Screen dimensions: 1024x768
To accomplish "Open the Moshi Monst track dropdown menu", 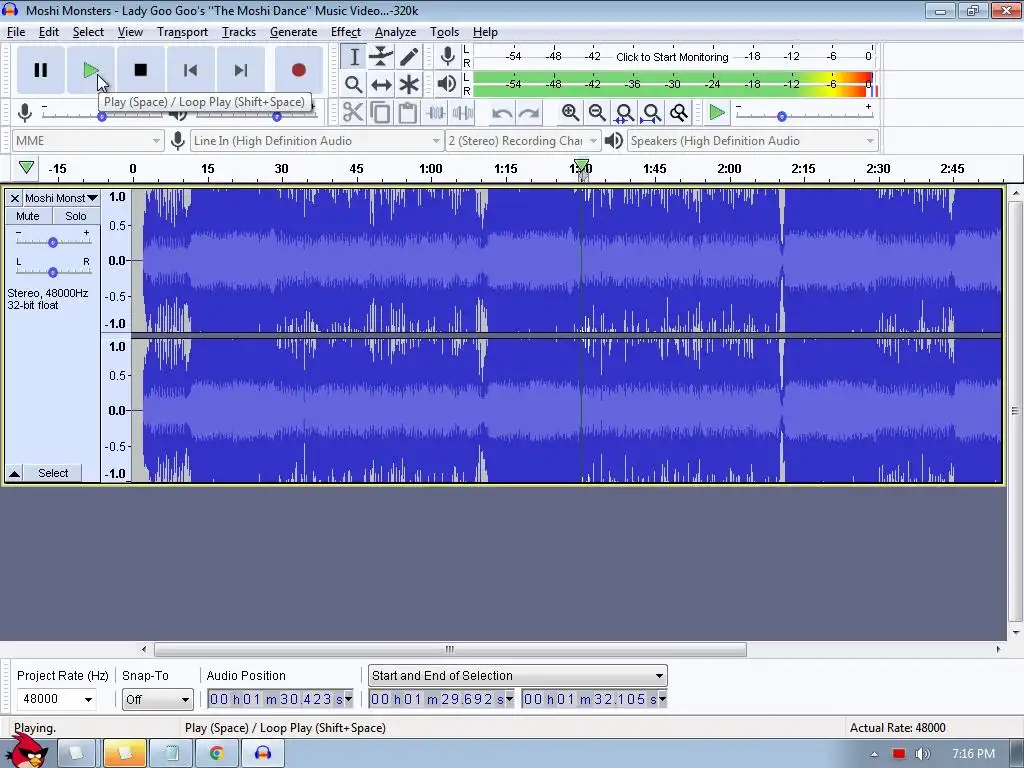I will click(x=61, y=198).
